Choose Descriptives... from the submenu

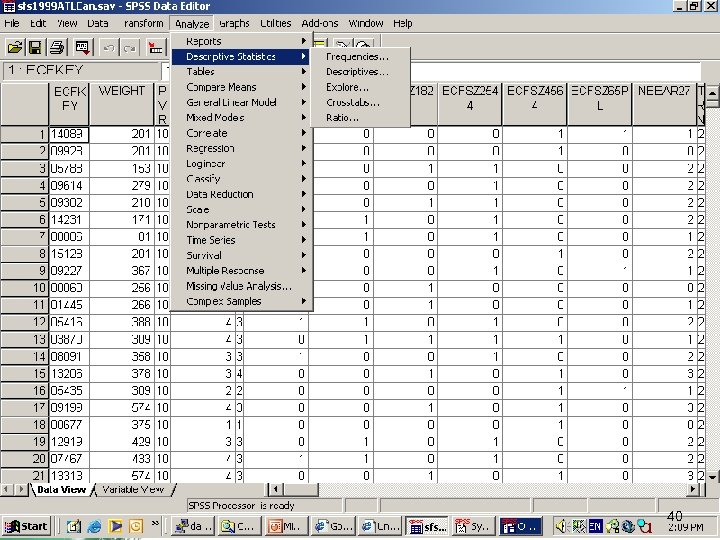click(360, 72)
